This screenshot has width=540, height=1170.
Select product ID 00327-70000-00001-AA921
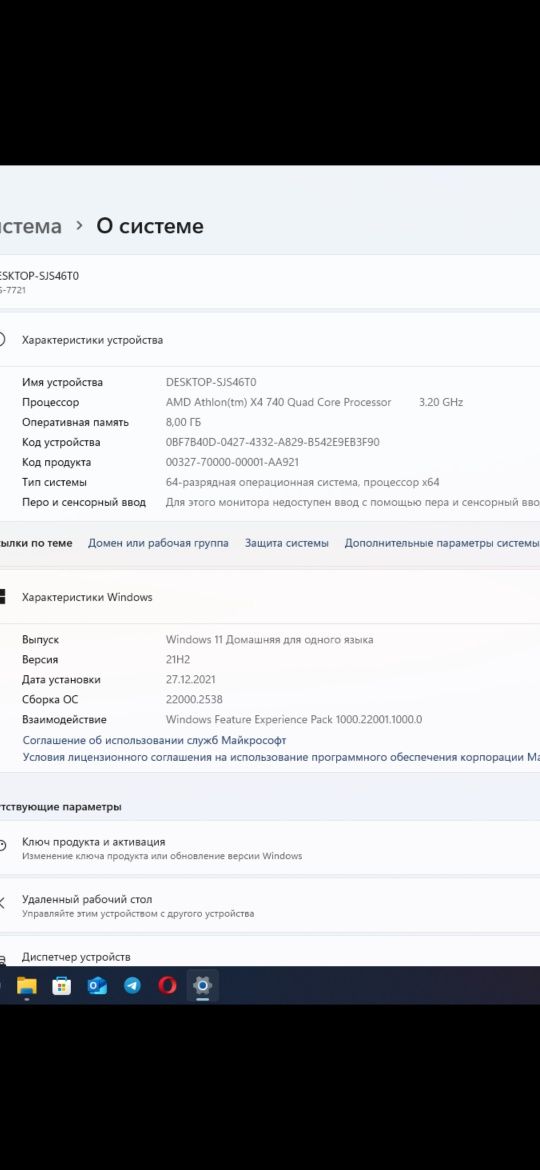(233, 463)
